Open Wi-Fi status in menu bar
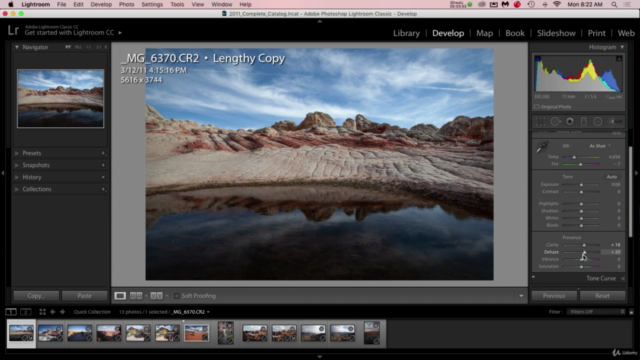The height and width of the screenshot is (360, 640). pos(557,4)
